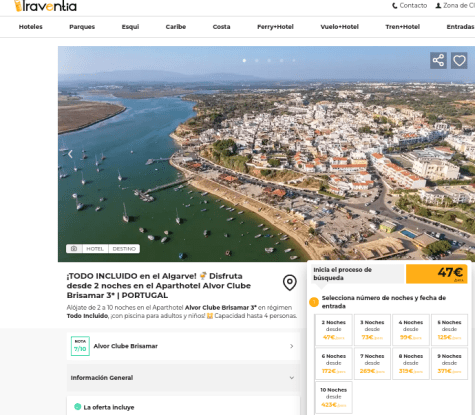Open the Costa menu

221,27
